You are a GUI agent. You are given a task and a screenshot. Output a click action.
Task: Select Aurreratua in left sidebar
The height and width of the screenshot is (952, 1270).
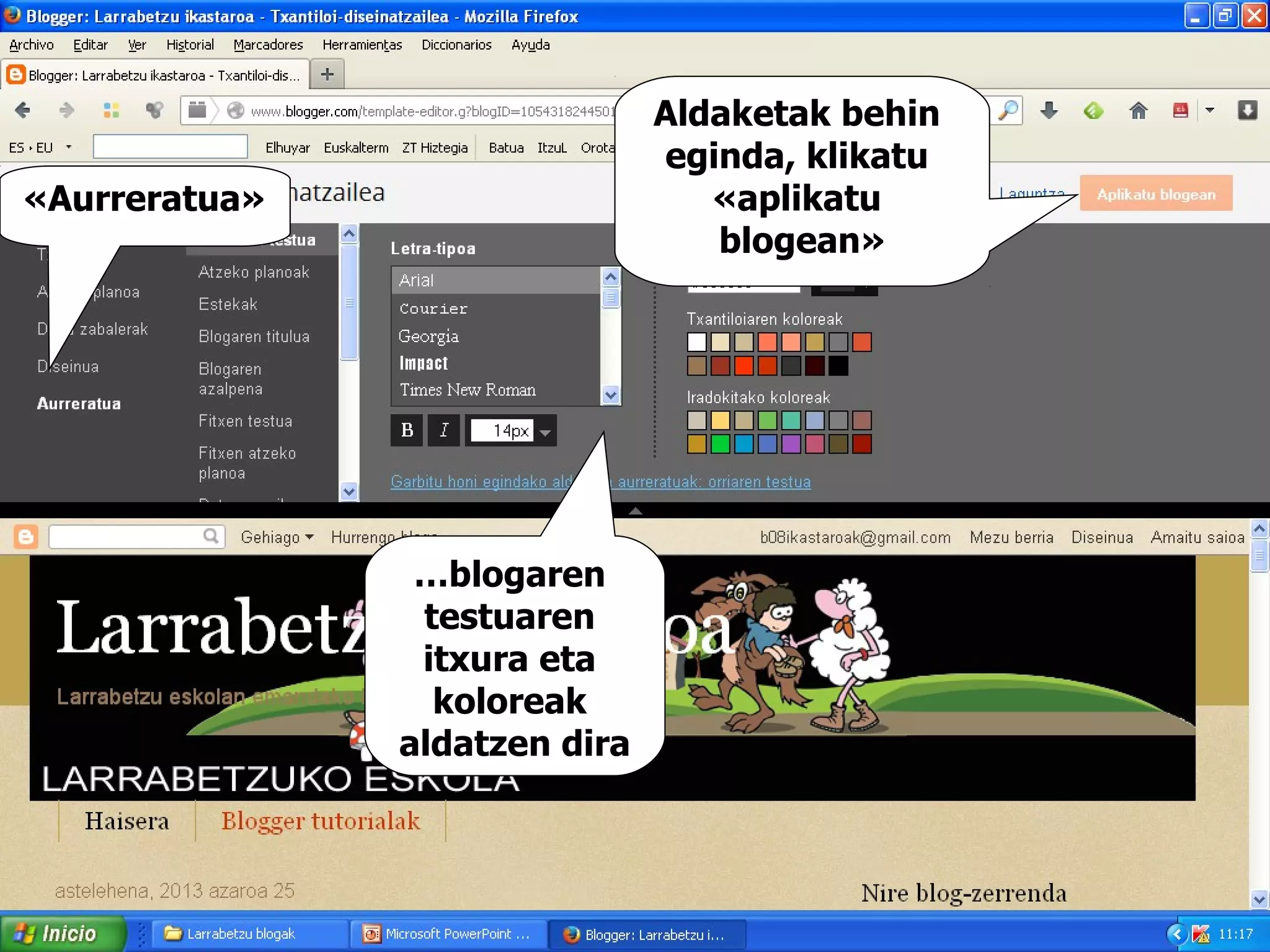point(79,403)
